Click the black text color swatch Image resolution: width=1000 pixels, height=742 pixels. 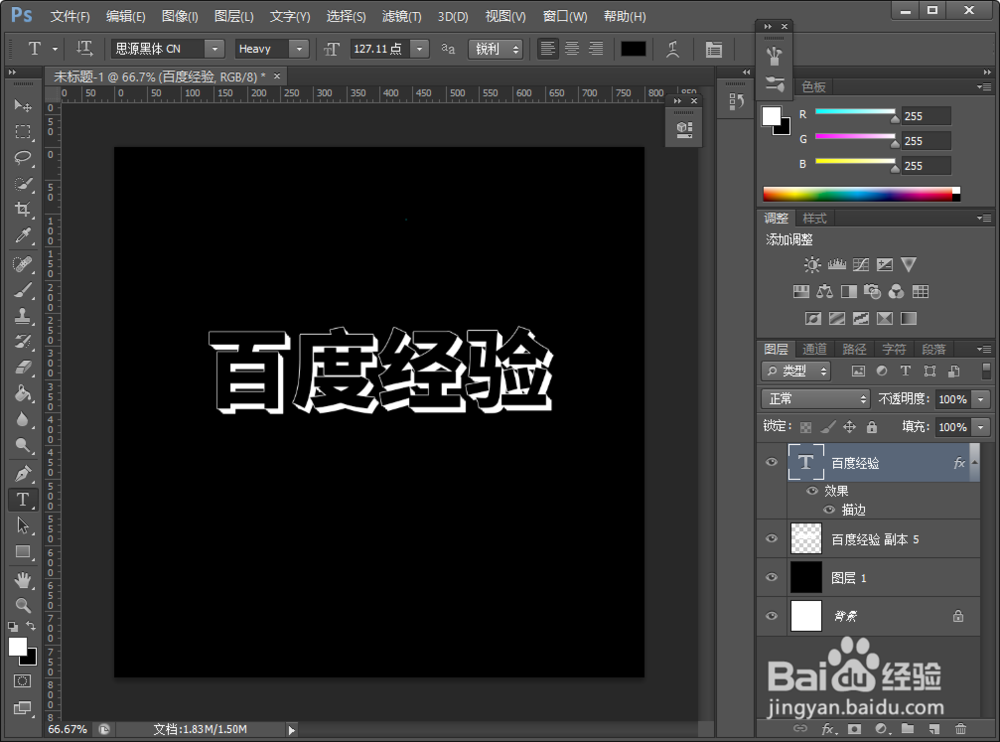click(633, 49)
